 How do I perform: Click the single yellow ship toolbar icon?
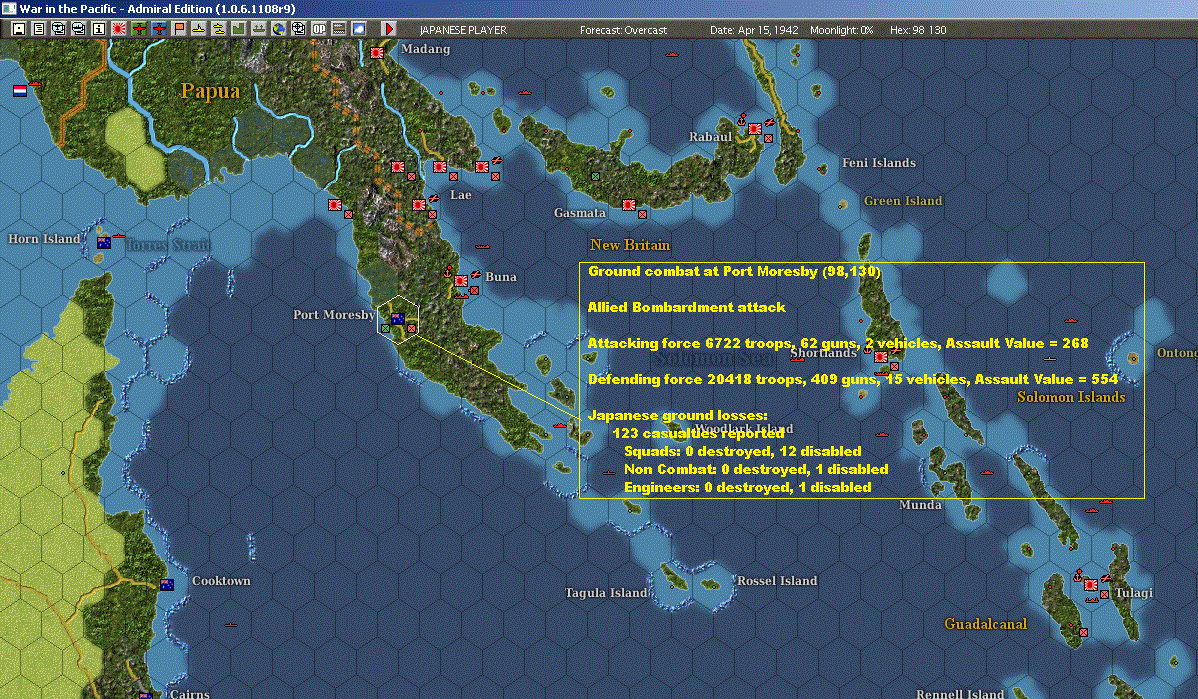[x=199, y=29]
